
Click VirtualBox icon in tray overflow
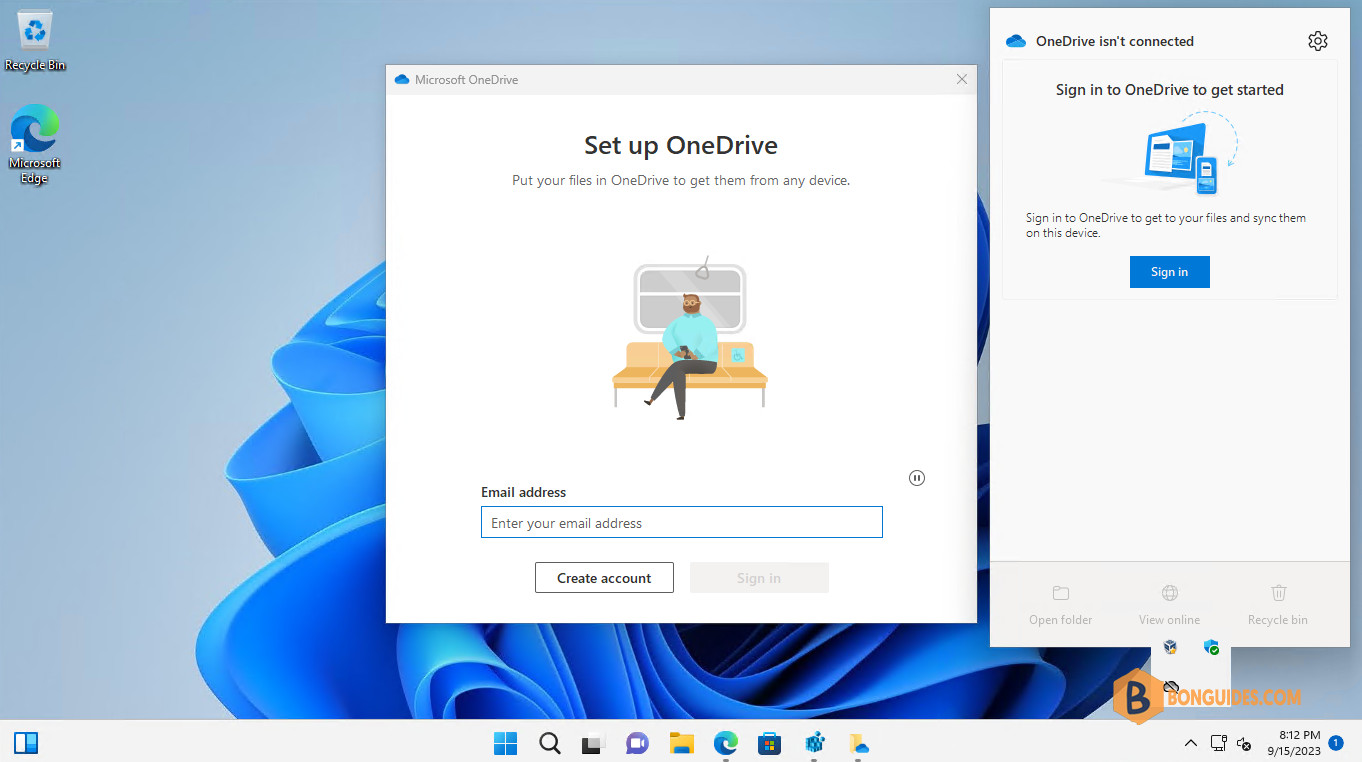(x=1170, y=647)
